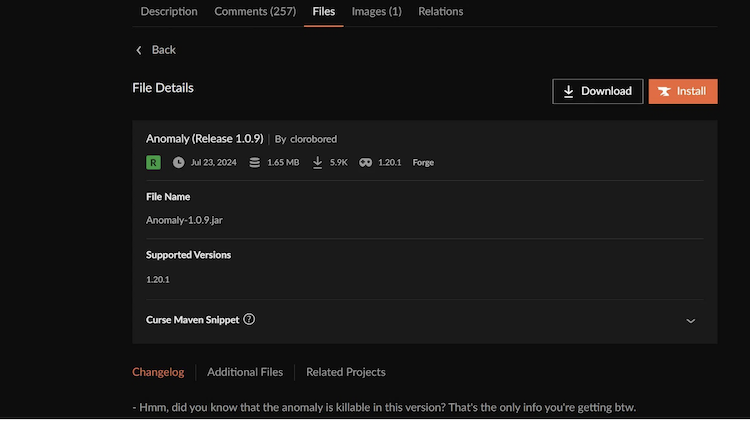Expand the Curse Maven Snippet section chevron

(690, 321)
